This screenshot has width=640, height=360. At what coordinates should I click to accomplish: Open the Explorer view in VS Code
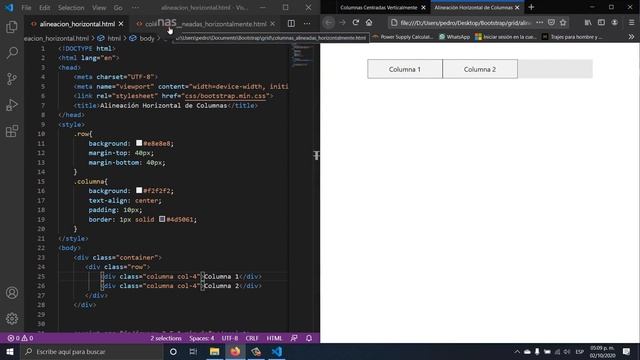click(12, 27)
